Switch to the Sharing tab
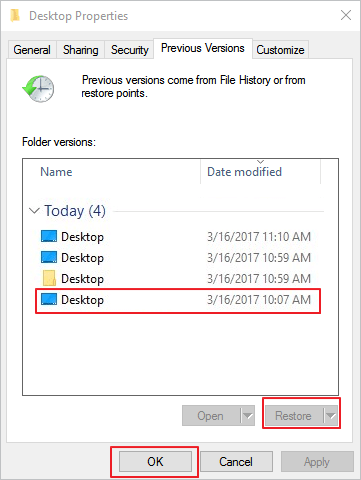Screen dimensions: 361x480 81,50
